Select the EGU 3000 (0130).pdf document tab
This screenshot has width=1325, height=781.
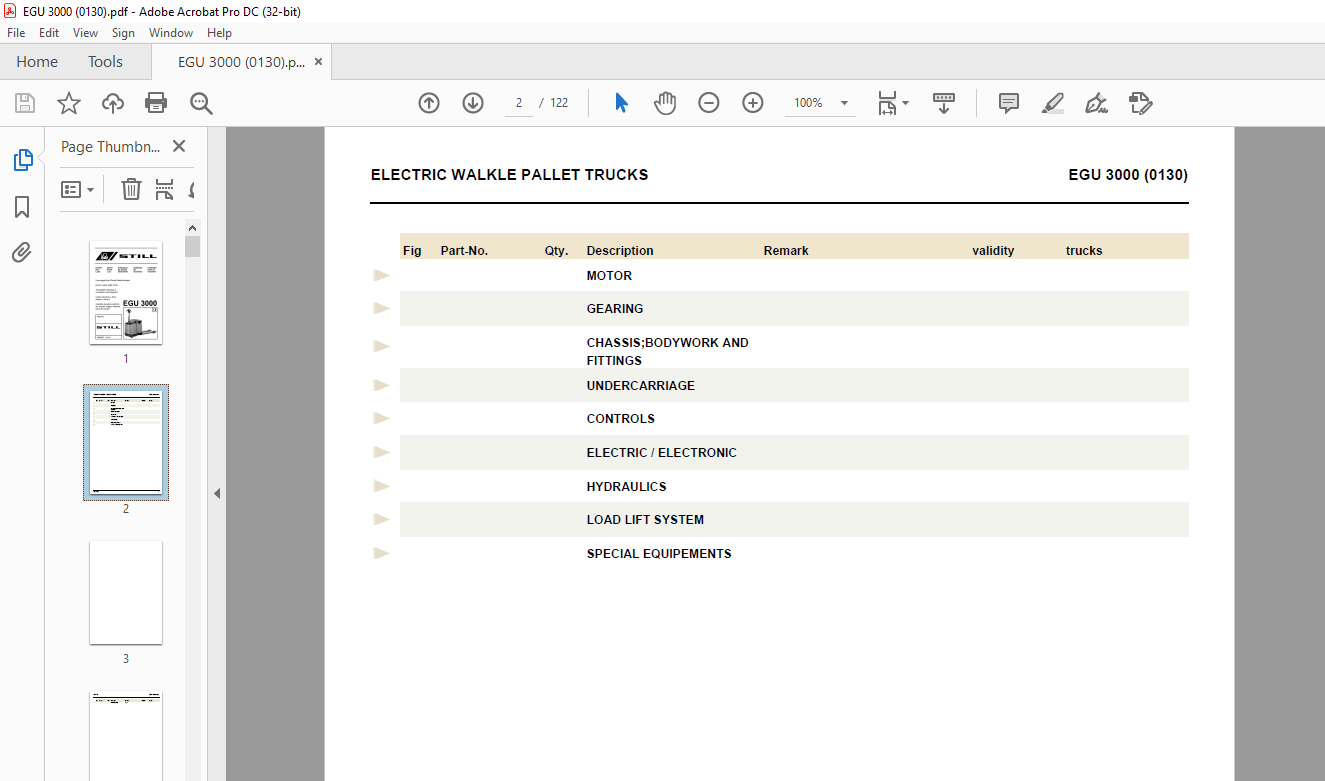241,62
